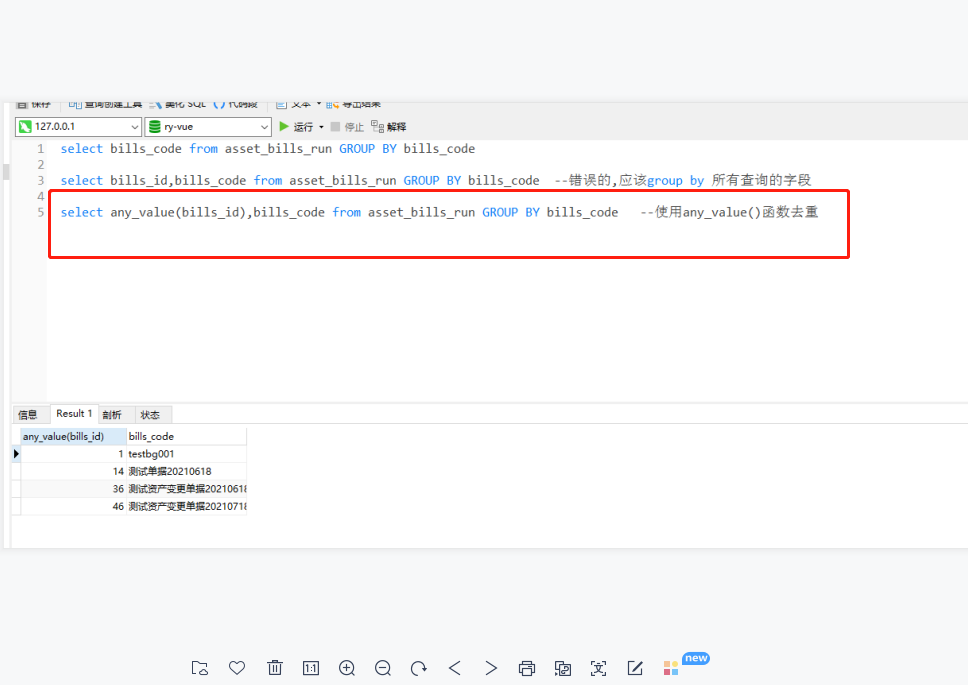The image size is (968, 685).
Task: Click the bills_code column header
Action: pos(186,436)
